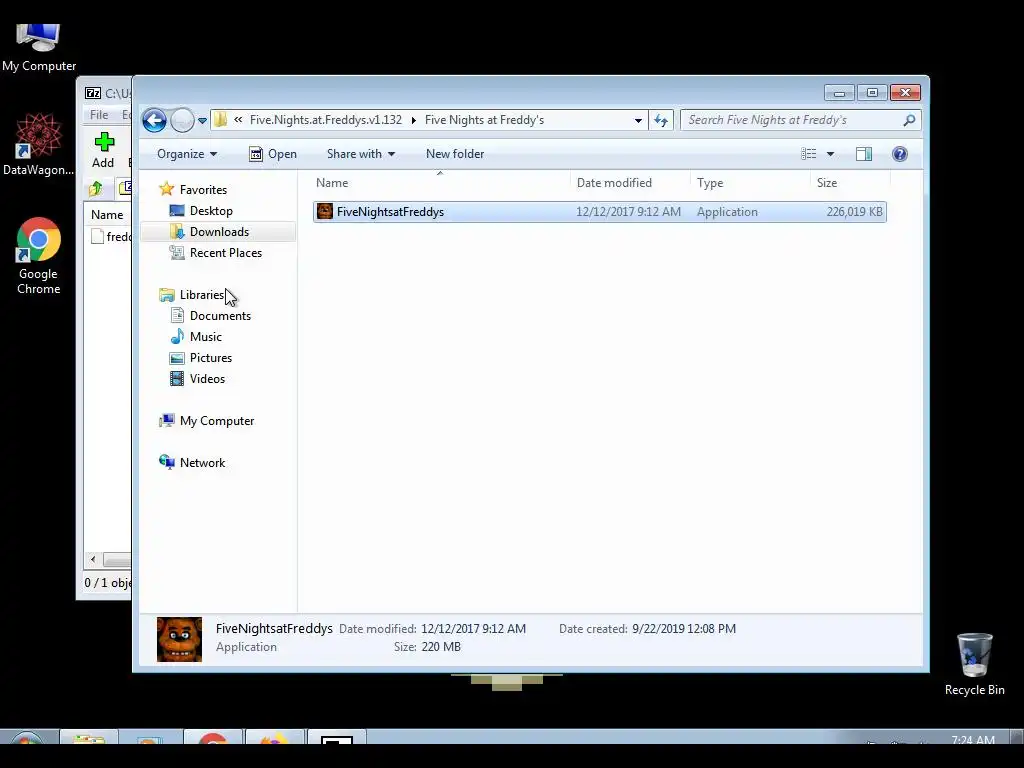Open the Music library
Viewport: 1024px width, 768px height.
coord(206,336)
